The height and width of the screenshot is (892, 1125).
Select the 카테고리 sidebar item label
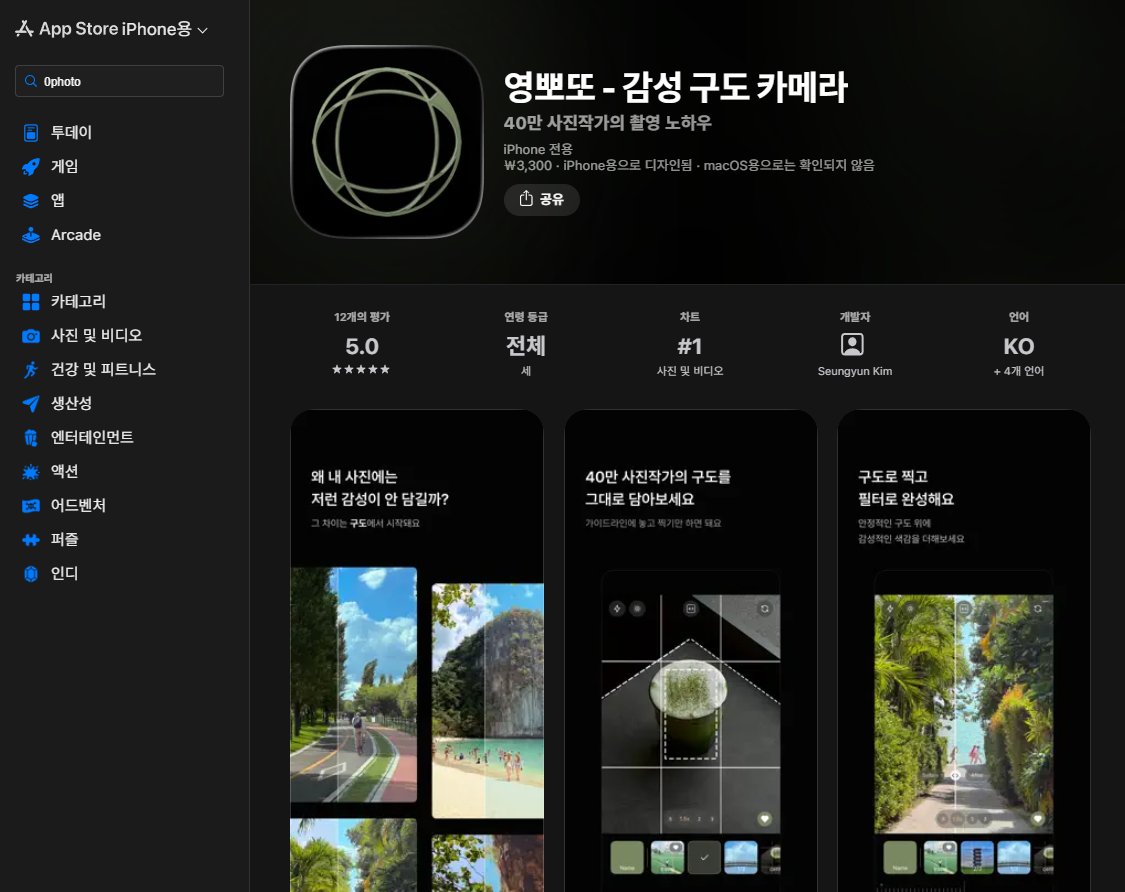tap(78, 301)
